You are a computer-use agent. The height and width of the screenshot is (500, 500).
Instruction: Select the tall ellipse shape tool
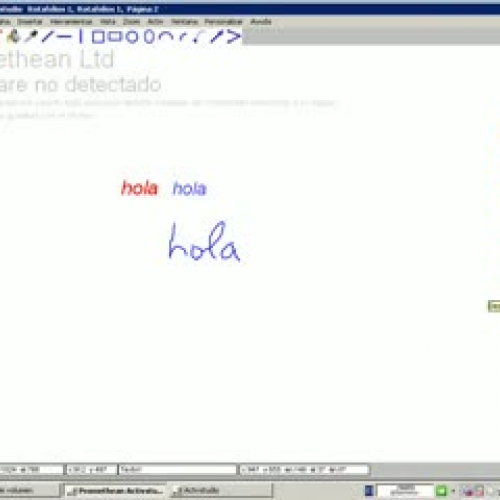coord(149,36)
